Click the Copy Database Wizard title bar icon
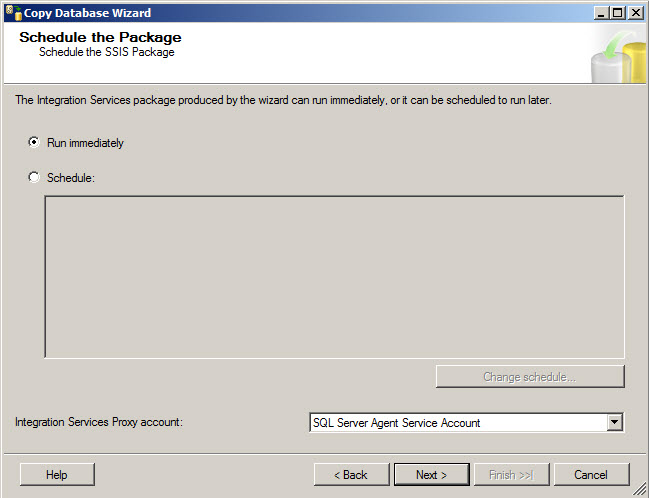The image size is (649, 498). click(12, 12)
